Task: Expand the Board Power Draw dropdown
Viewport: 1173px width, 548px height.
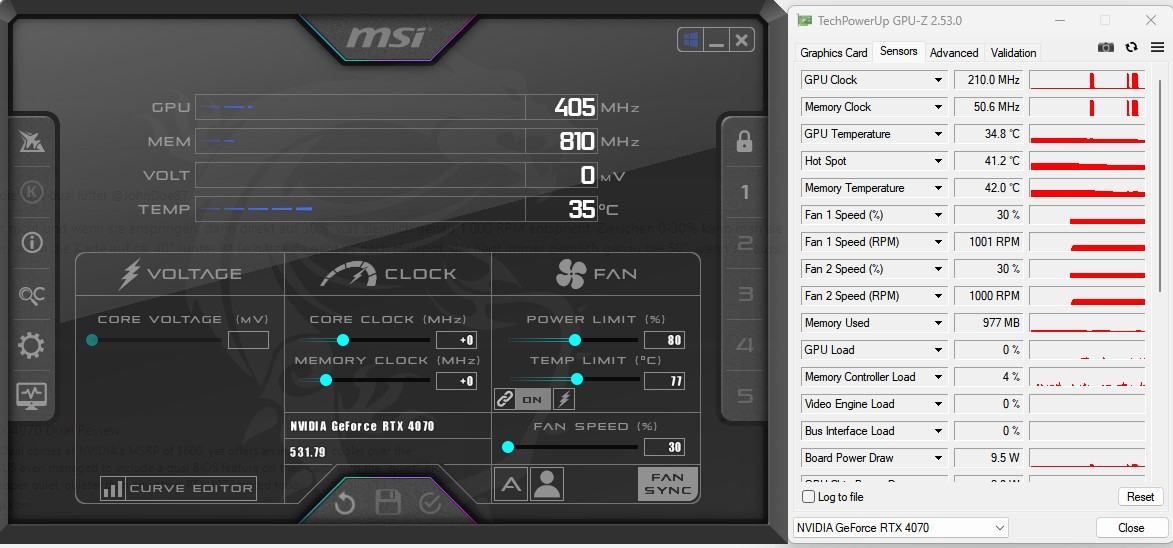Action: tap(938, 458)
